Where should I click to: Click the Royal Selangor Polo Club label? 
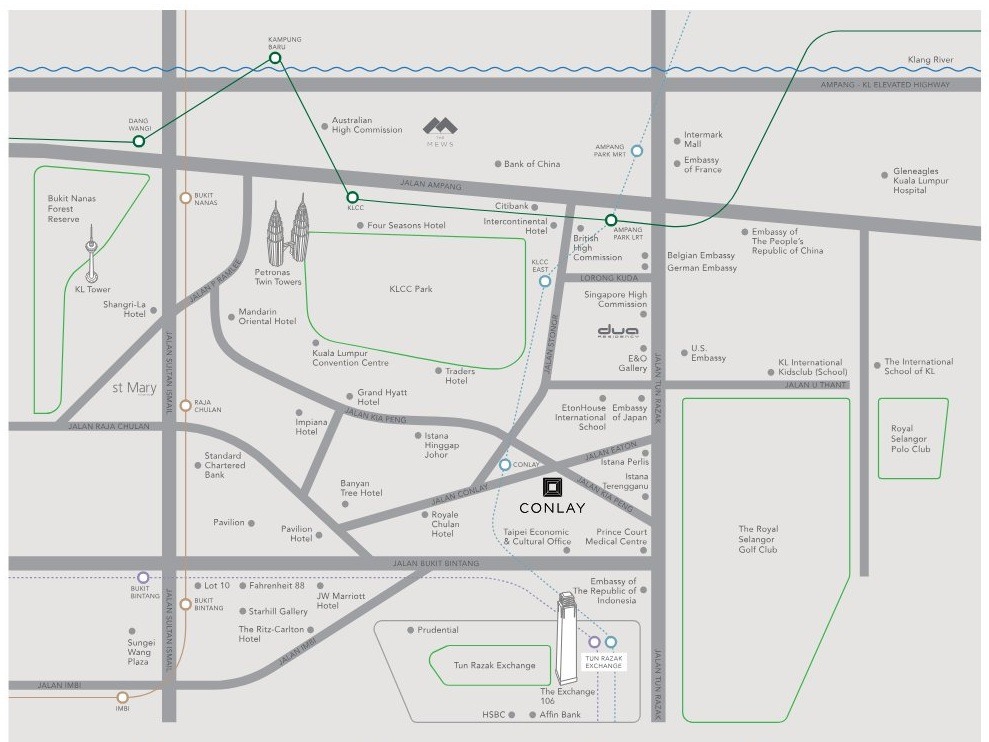coord(910,439)
